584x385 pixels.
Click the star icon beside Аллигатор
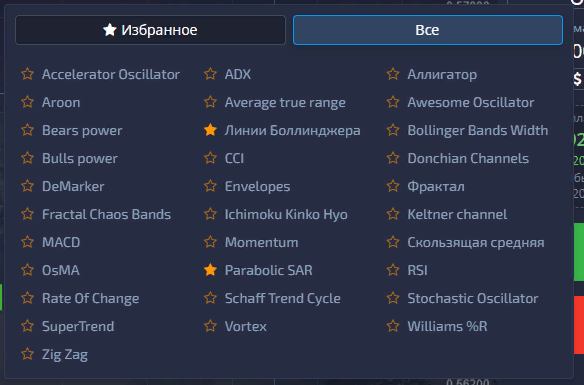point(393,74)
